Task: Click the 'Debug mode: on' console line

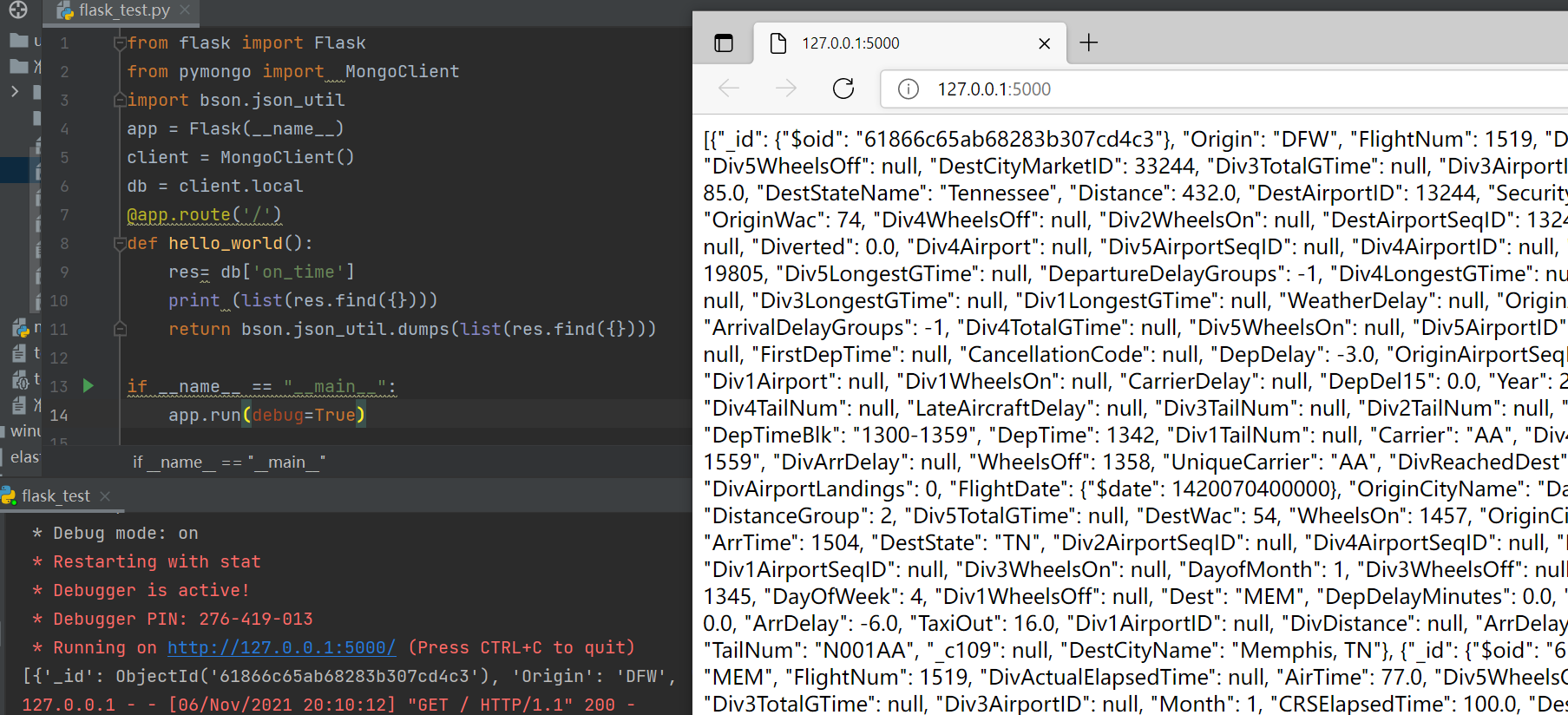Action: tap(115, 533)
